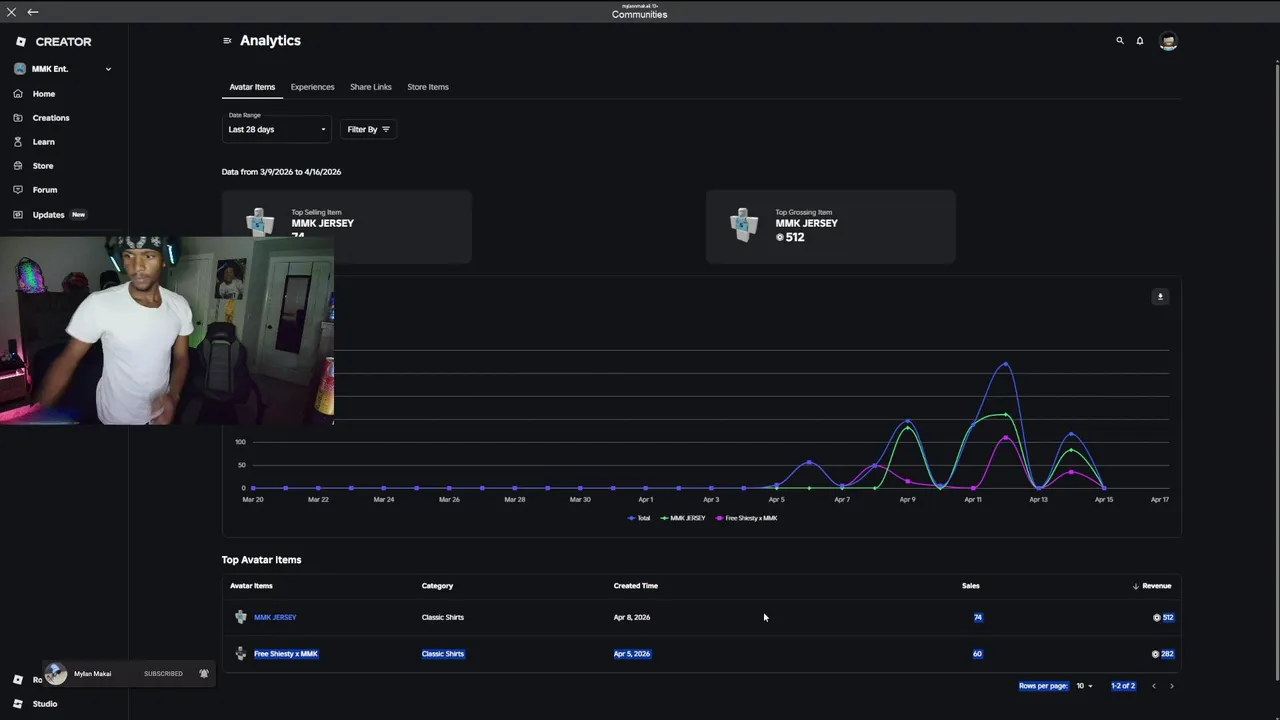The image size is (1280, 720).
Task: Click the Home house icon
Action: pos(18,94)
